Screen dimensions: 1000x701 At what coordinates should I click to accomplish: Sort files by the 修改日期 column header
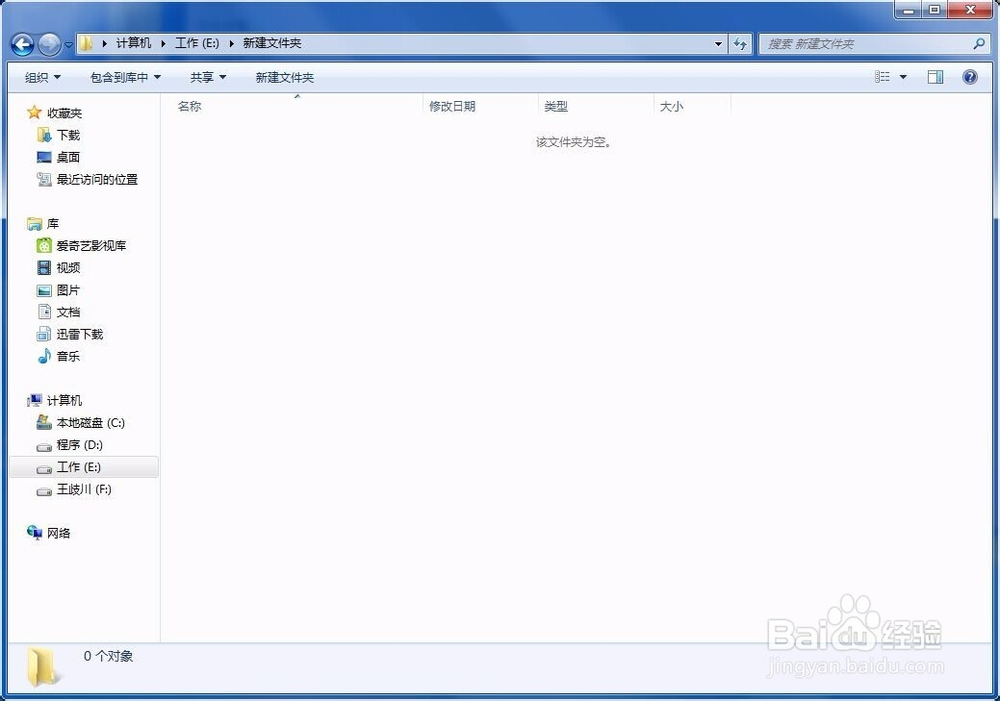(x=452, y=106)
